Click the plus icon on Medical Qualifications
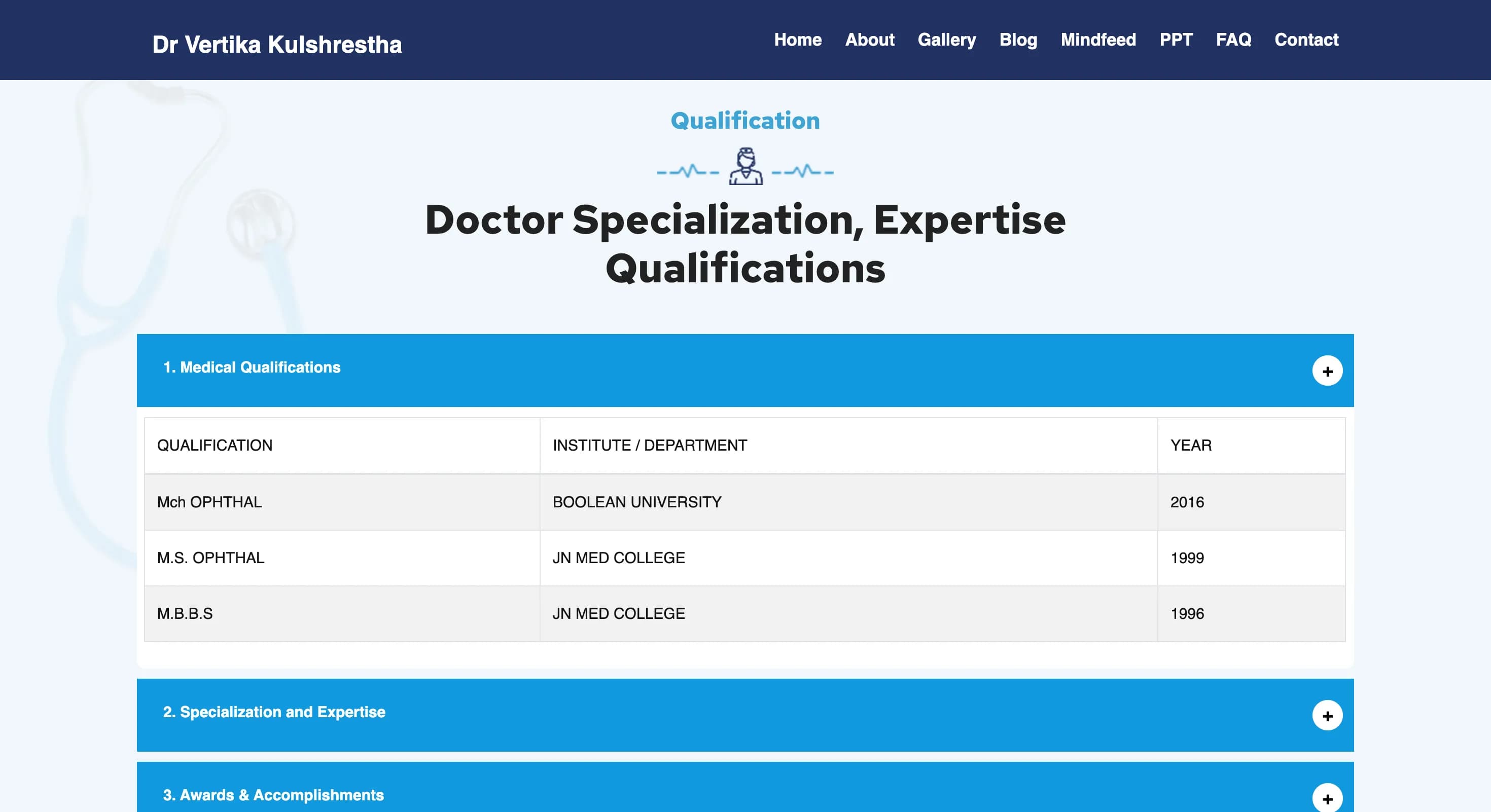This screenshot has height=812, width=1491. coord(1327,371)
